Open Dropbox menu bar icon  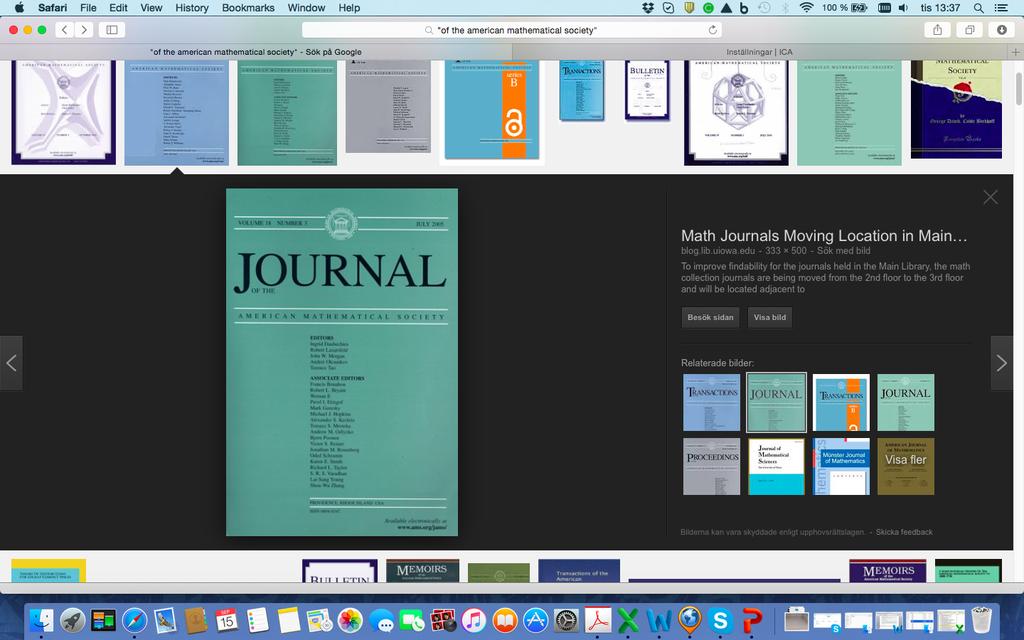648,8
